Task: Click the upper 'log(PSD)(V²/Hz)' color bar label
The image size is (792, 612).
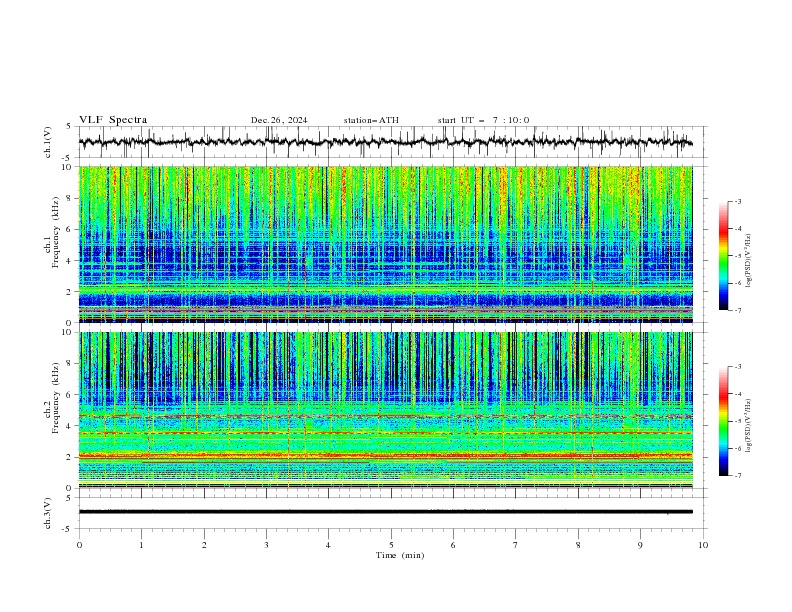Action: point(748,260)
